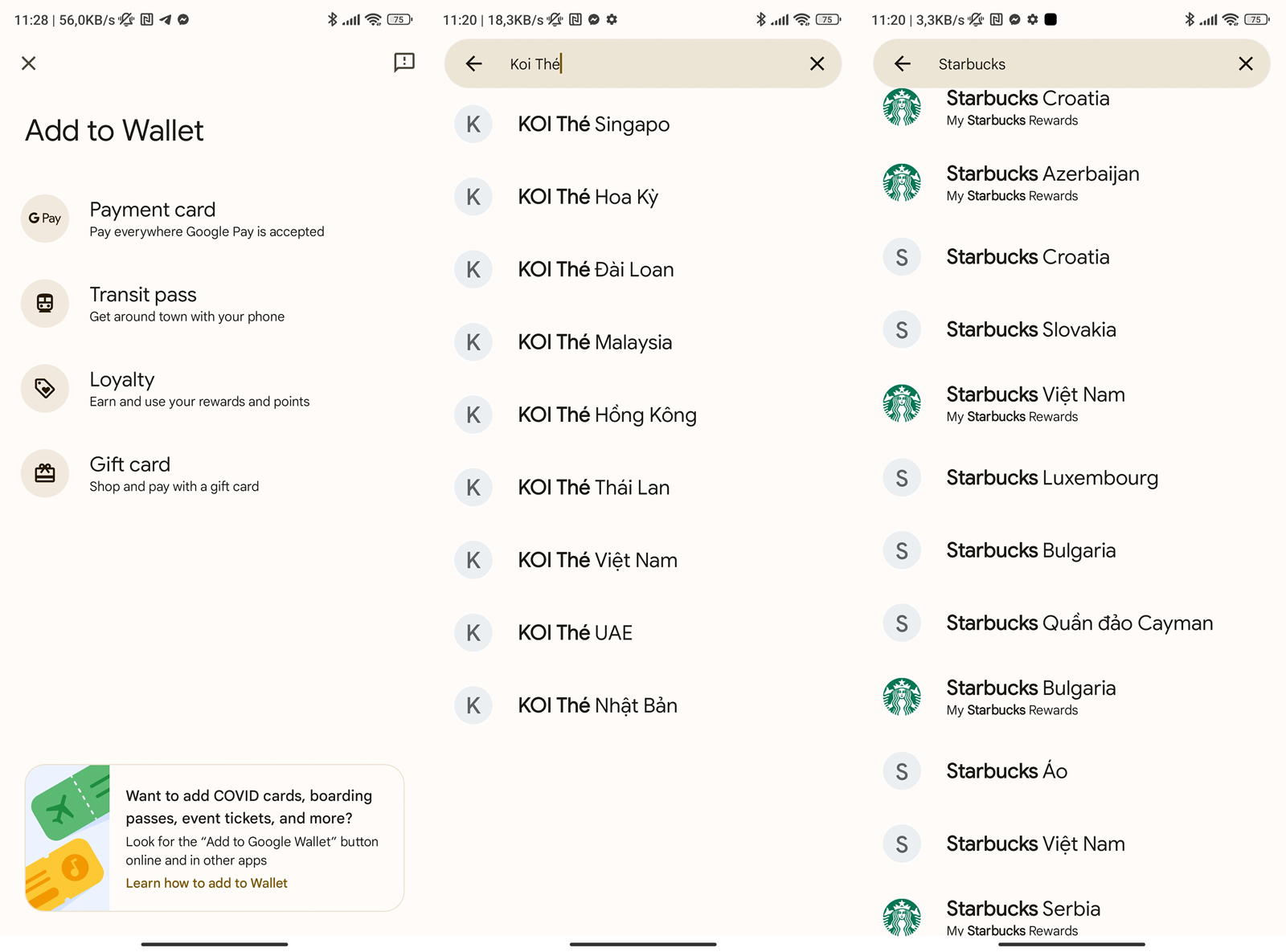
Task: Tap the Bluetooth icon in Add to Wallet status bar
Action: 332,19
